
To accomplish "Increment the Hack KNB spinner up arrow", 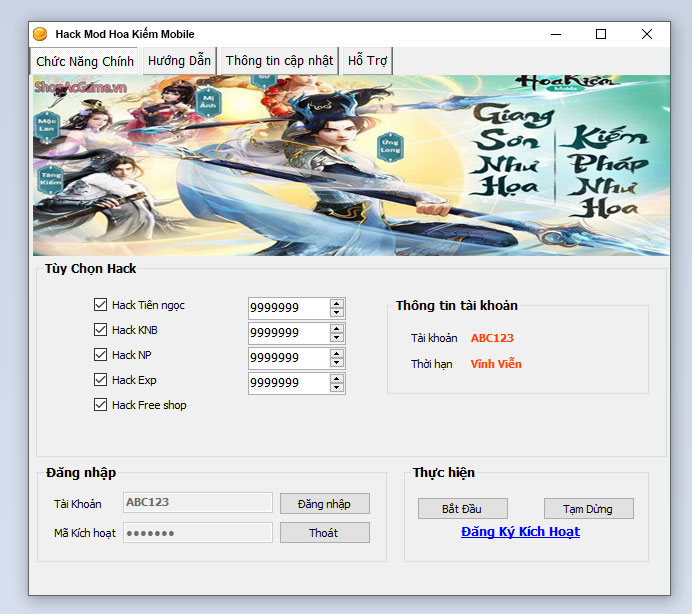I will pos(337,329).
